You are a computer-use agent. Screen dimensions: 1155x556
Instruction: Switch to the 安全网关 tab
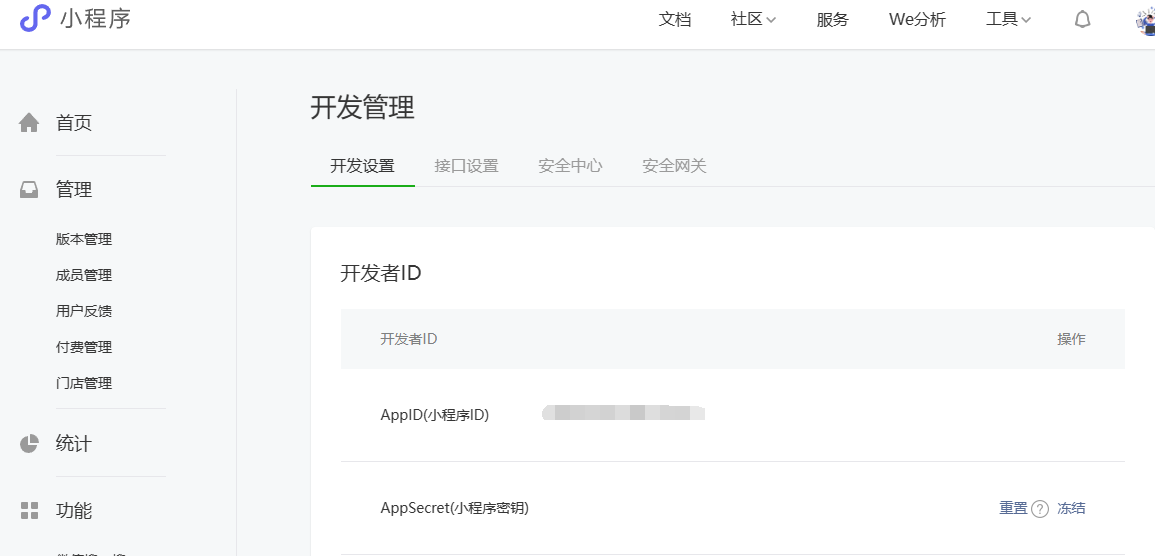[x=674, y=166]
